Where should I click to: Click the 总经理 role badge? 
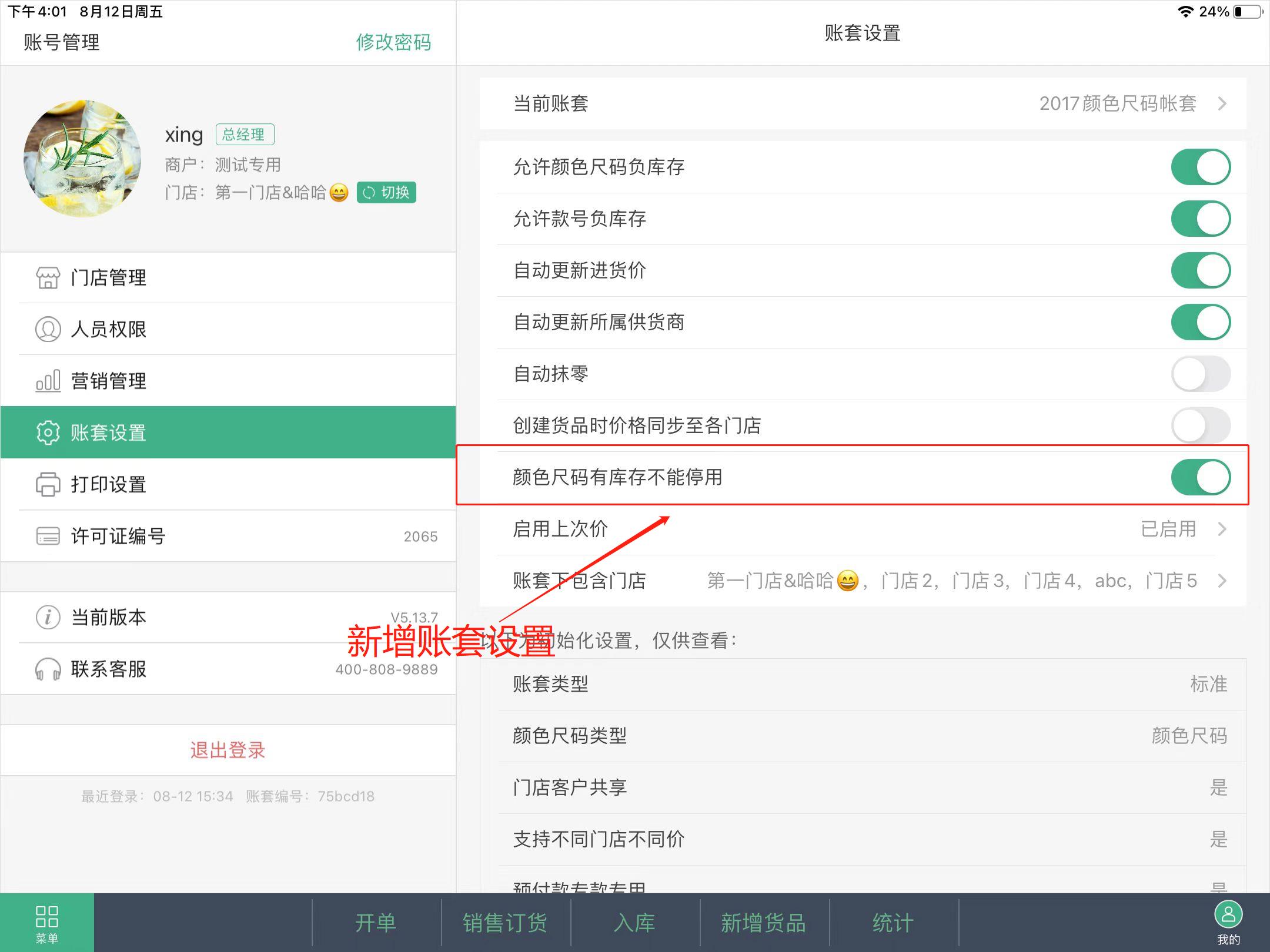245,135
